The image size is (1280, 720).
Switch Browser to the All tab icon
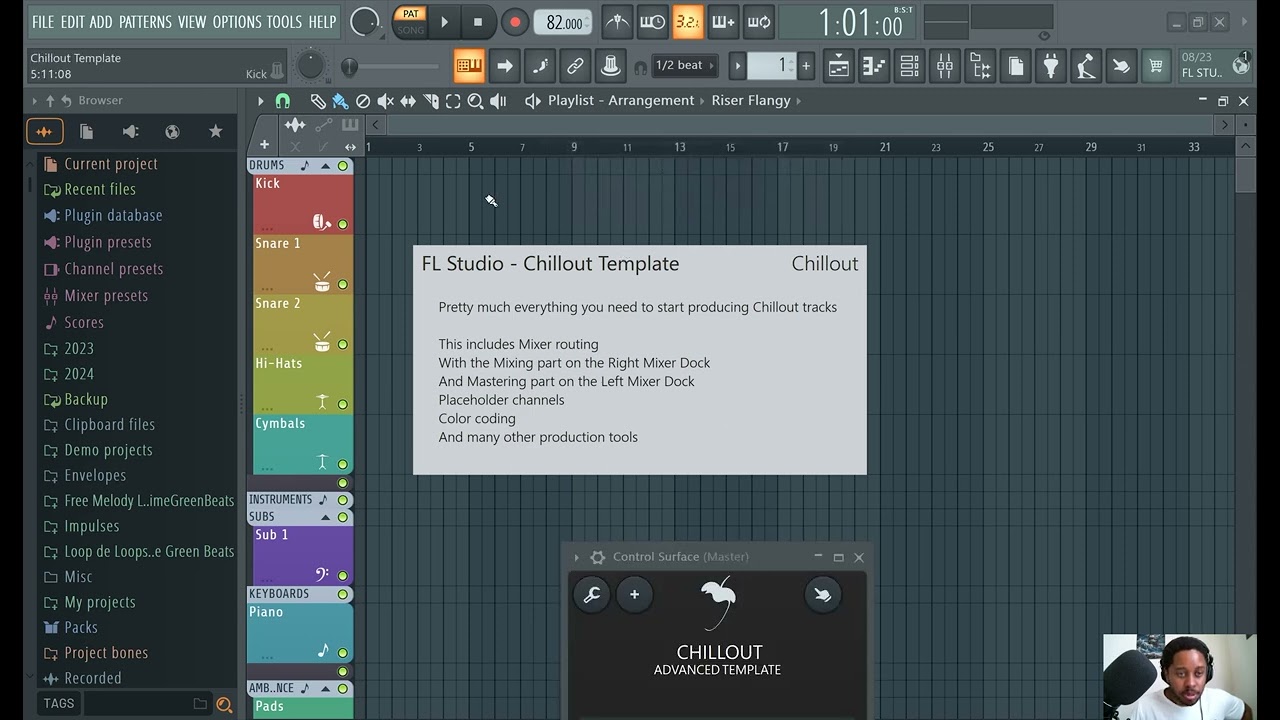pos(44,131)
